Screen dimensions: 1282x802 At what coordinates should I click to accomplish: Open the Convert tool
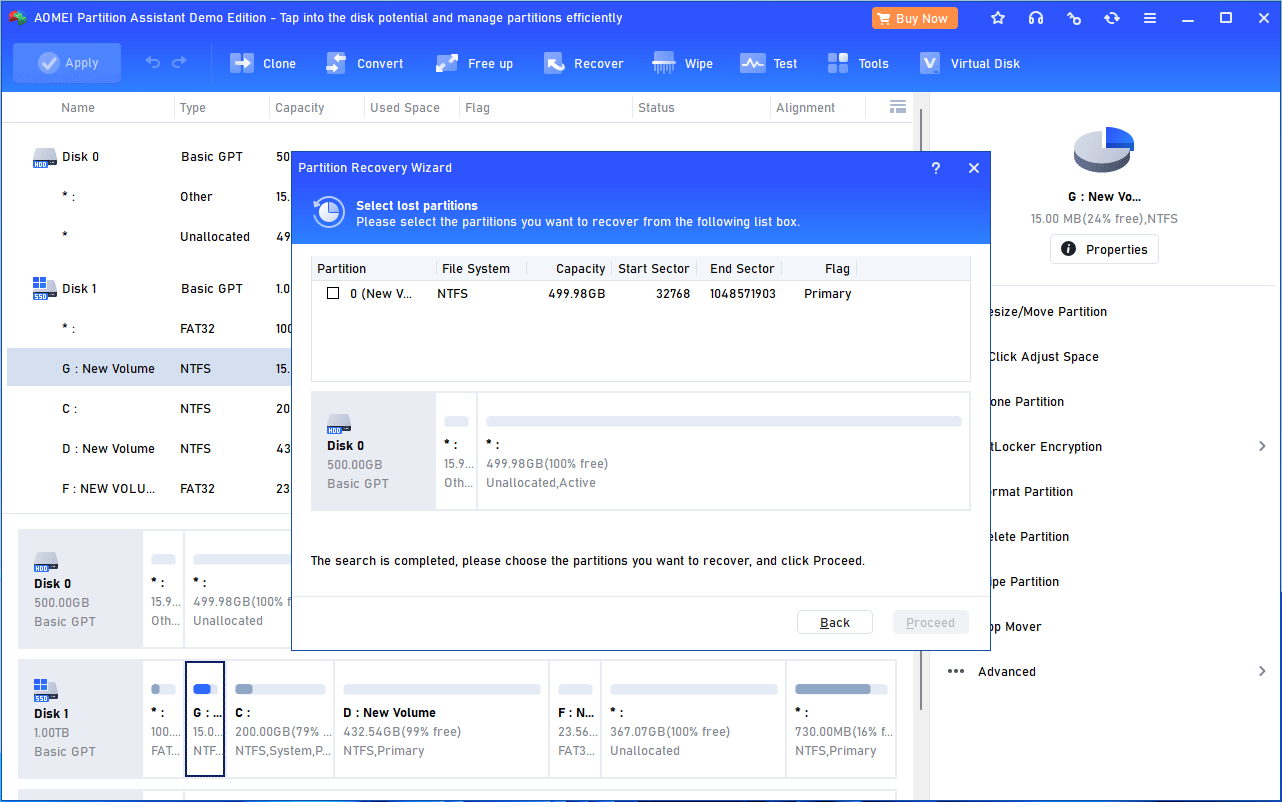[365, 62]
